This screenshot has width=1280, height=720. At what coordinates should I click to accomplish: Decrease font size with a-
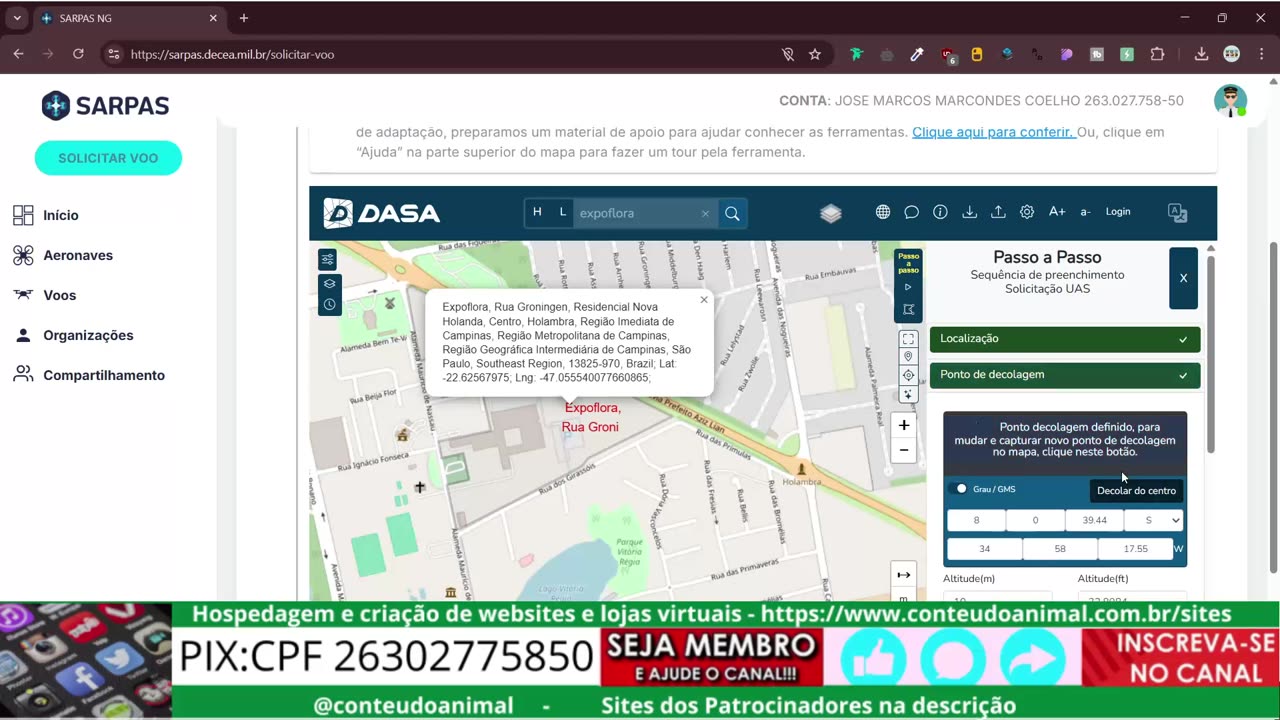tap(1085, 212)
